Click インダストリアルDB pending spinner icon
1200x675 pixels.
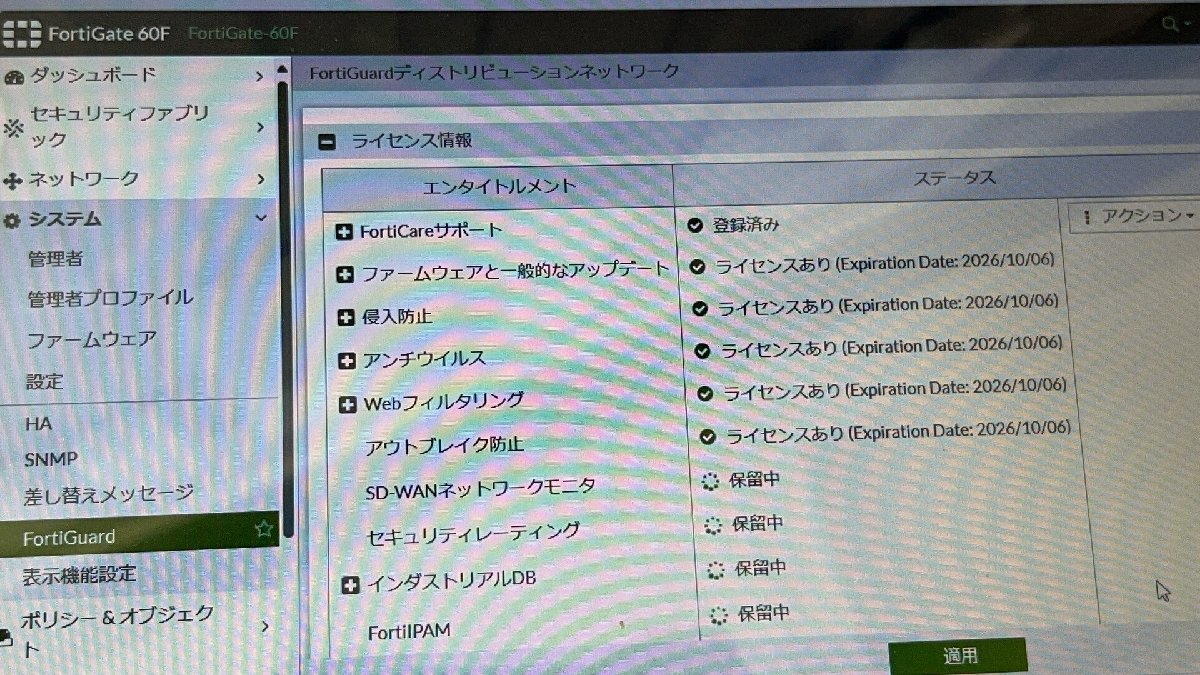click(x=716, y=570)
